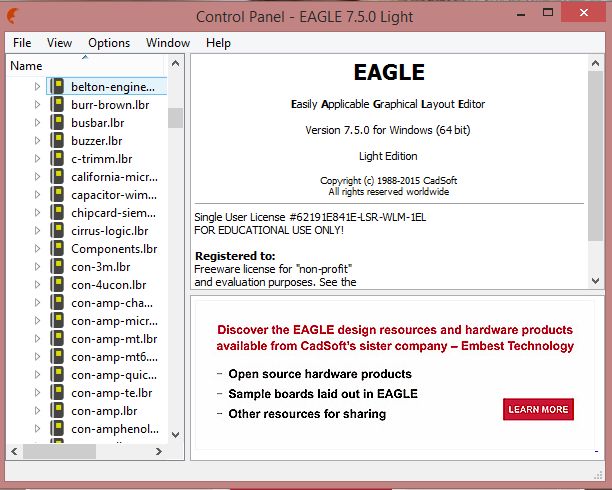
Task: Click the c-trimm.lbr library icon
Action: tap(57, 159)
